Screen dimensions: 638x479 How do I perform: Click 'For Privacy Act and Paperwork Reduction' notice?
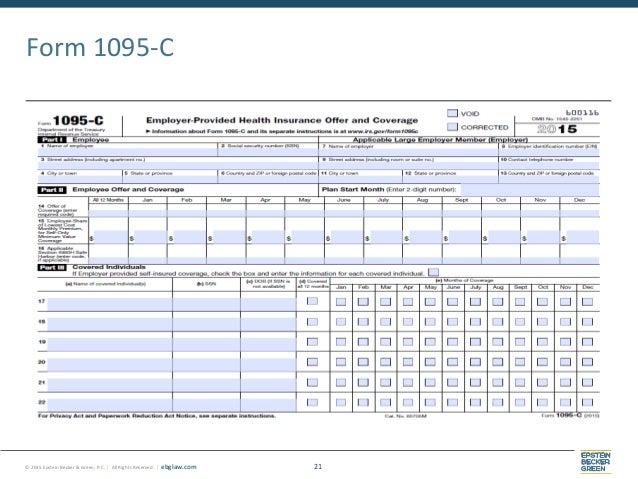point(157,416)
